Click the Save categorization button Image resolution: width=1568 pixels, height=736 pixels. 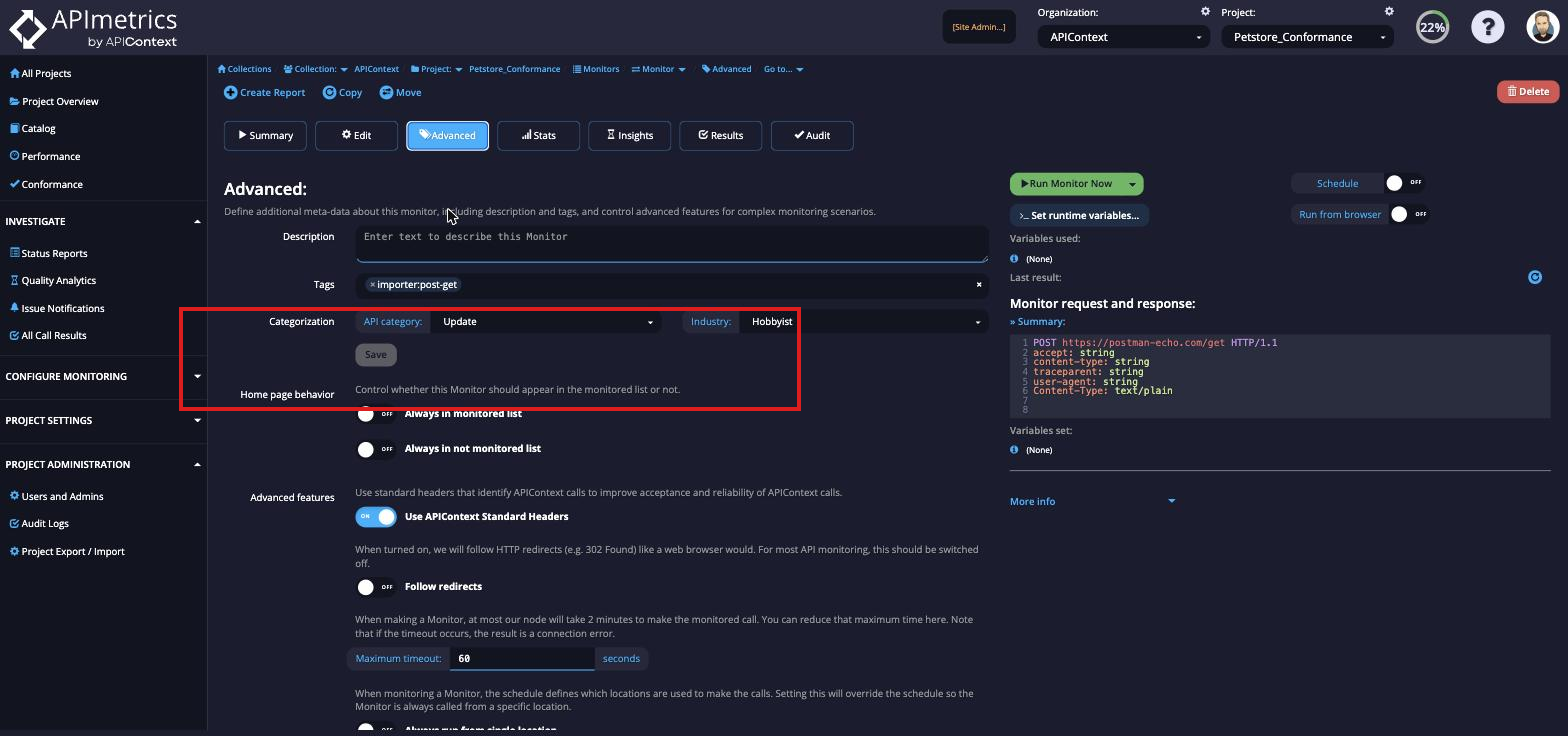[376, 354]
